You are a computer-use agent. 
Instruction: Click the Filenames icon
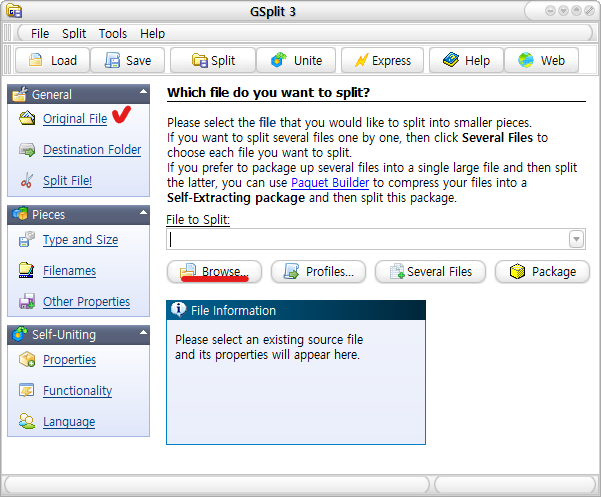pyautogui.click(x=26, y=270)
